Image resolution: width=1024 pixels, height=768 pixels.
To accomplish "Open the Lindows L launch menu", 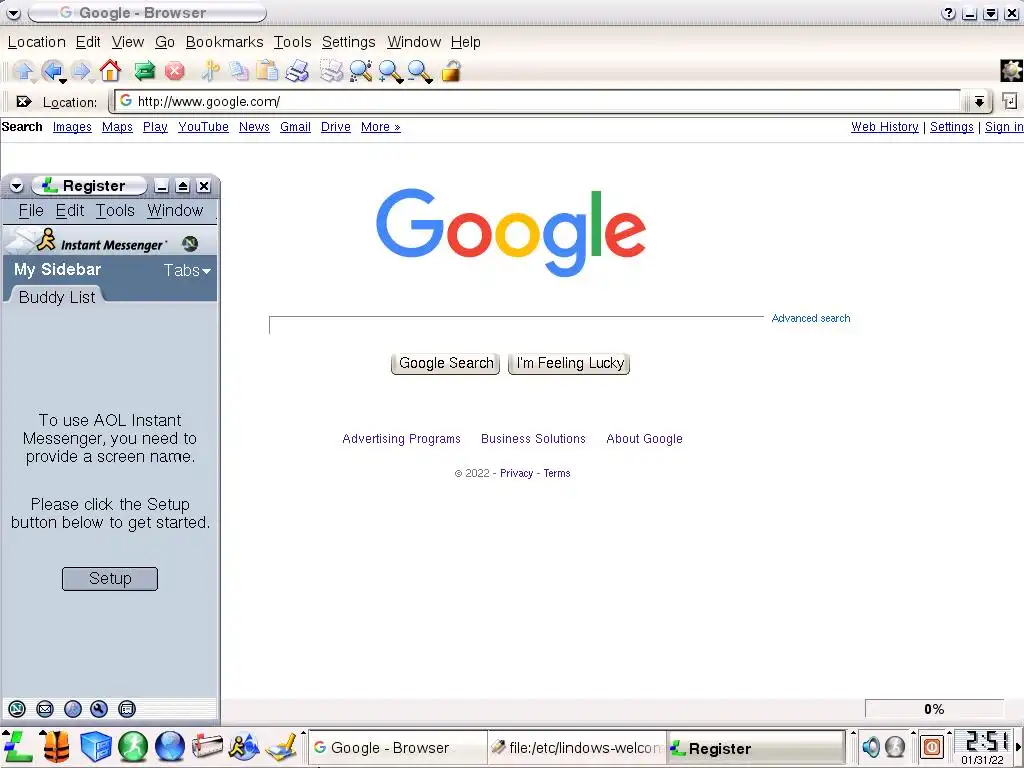I will (18, 746).
